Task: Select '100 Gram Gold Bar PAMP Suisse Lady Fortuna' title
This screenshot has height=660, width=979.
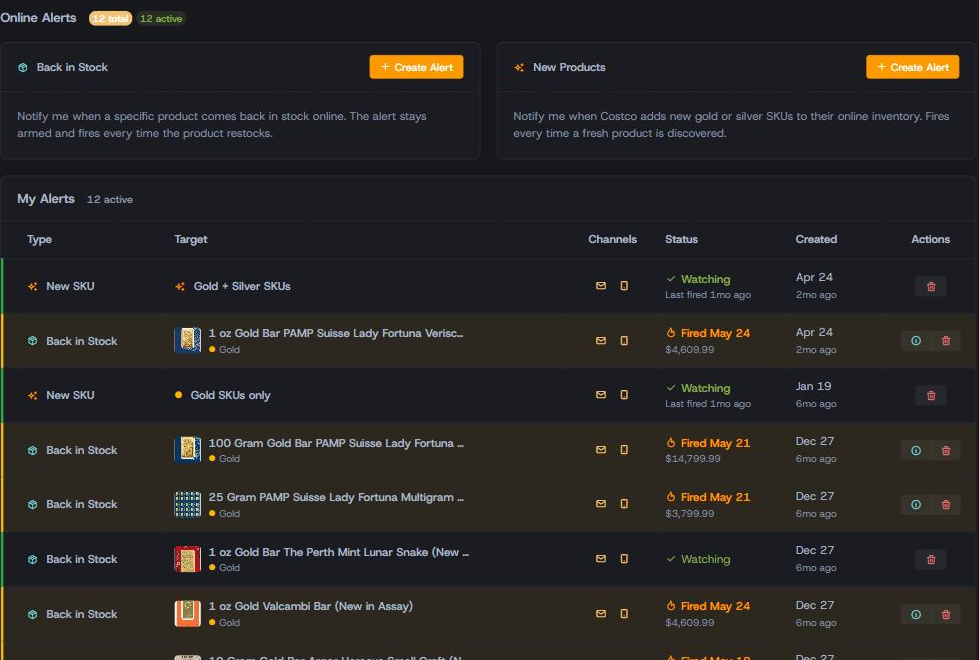Action: point(336,443)
